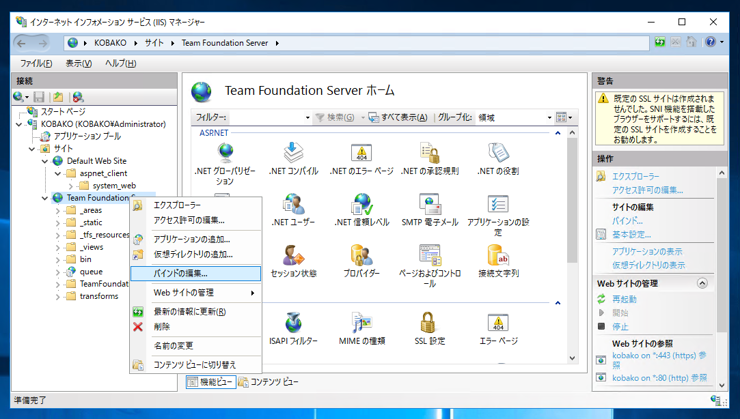Select 仮想ディレクトリの追加 in the context menu
The image size is (740, 419).
pos(195,254)
